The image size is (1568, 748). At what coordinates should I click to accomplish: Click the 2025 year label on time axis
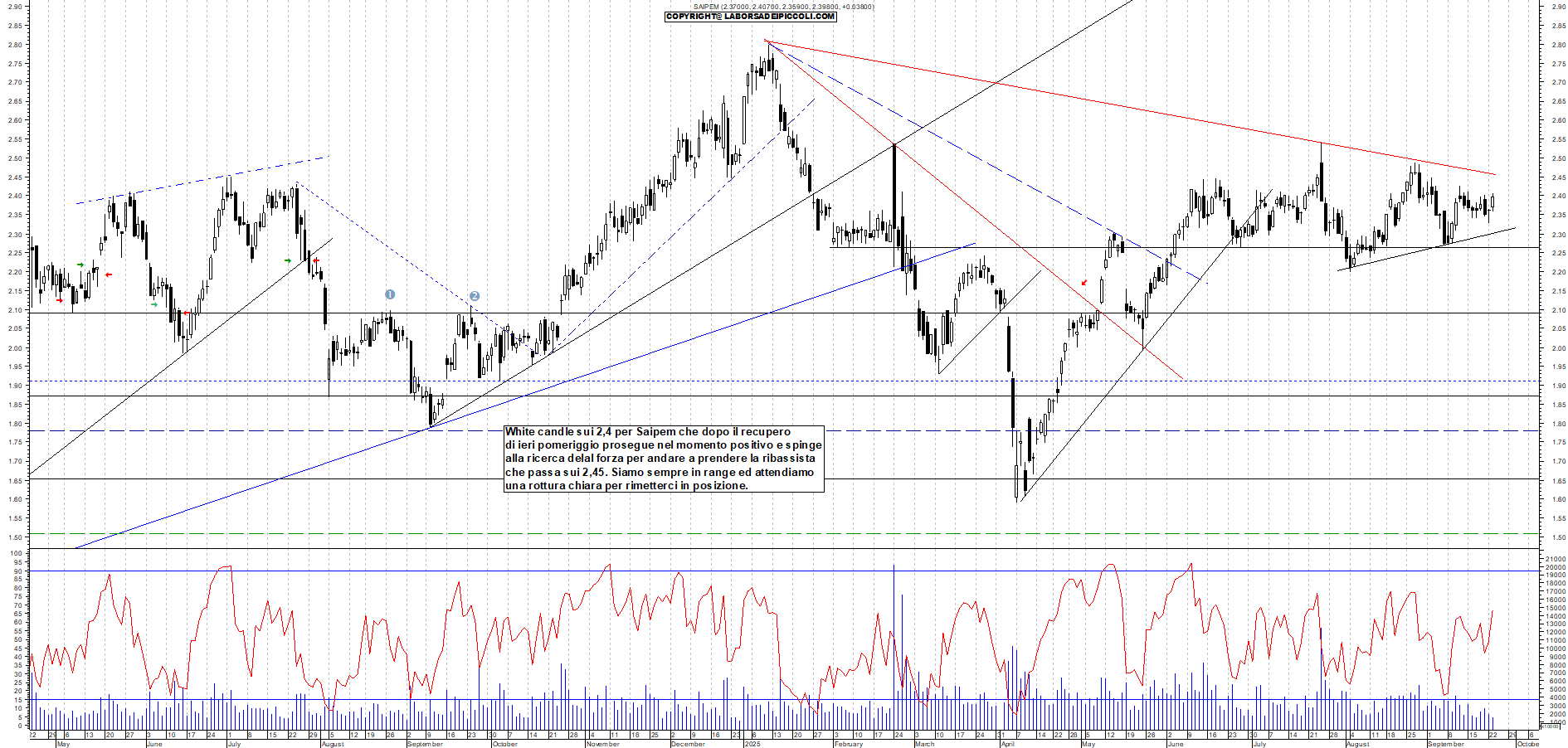(752, 744)
